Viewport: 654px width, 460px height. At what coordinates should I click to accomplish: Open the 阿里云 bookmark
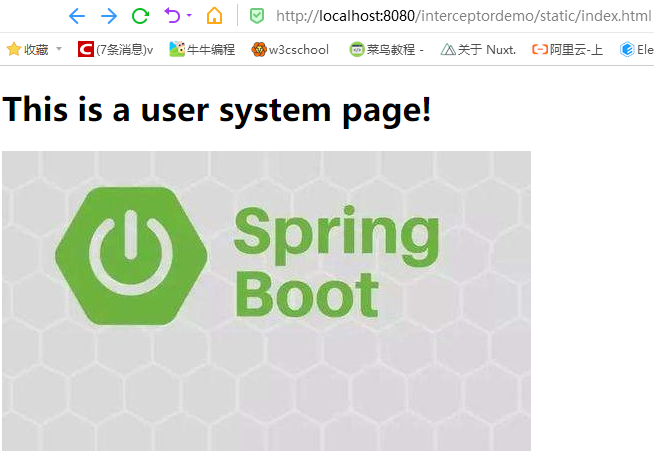click(567, 49)
